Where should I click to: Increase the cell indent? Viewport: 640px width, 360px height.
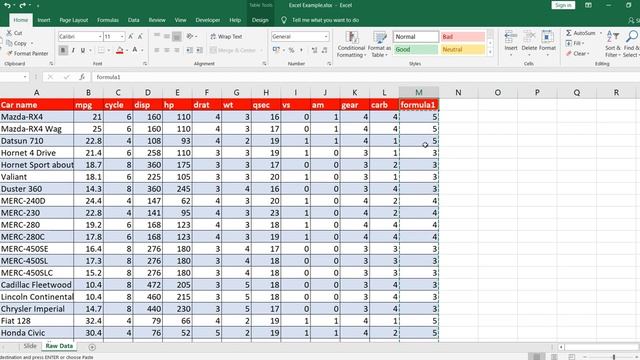[x=199, y=50]
